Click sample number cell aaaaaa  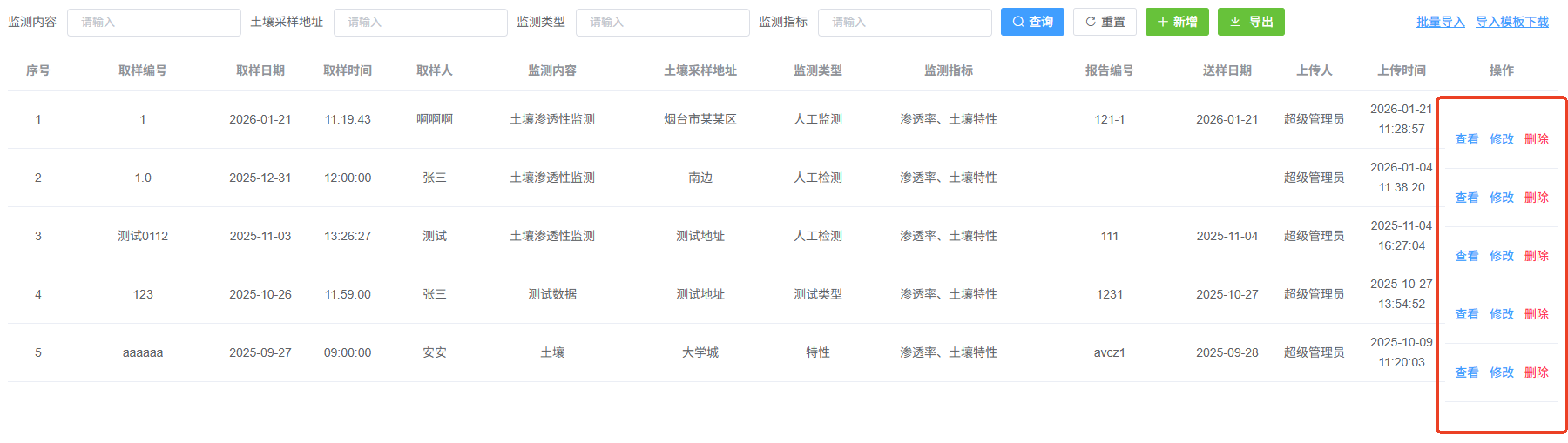[x=143, y=352]
